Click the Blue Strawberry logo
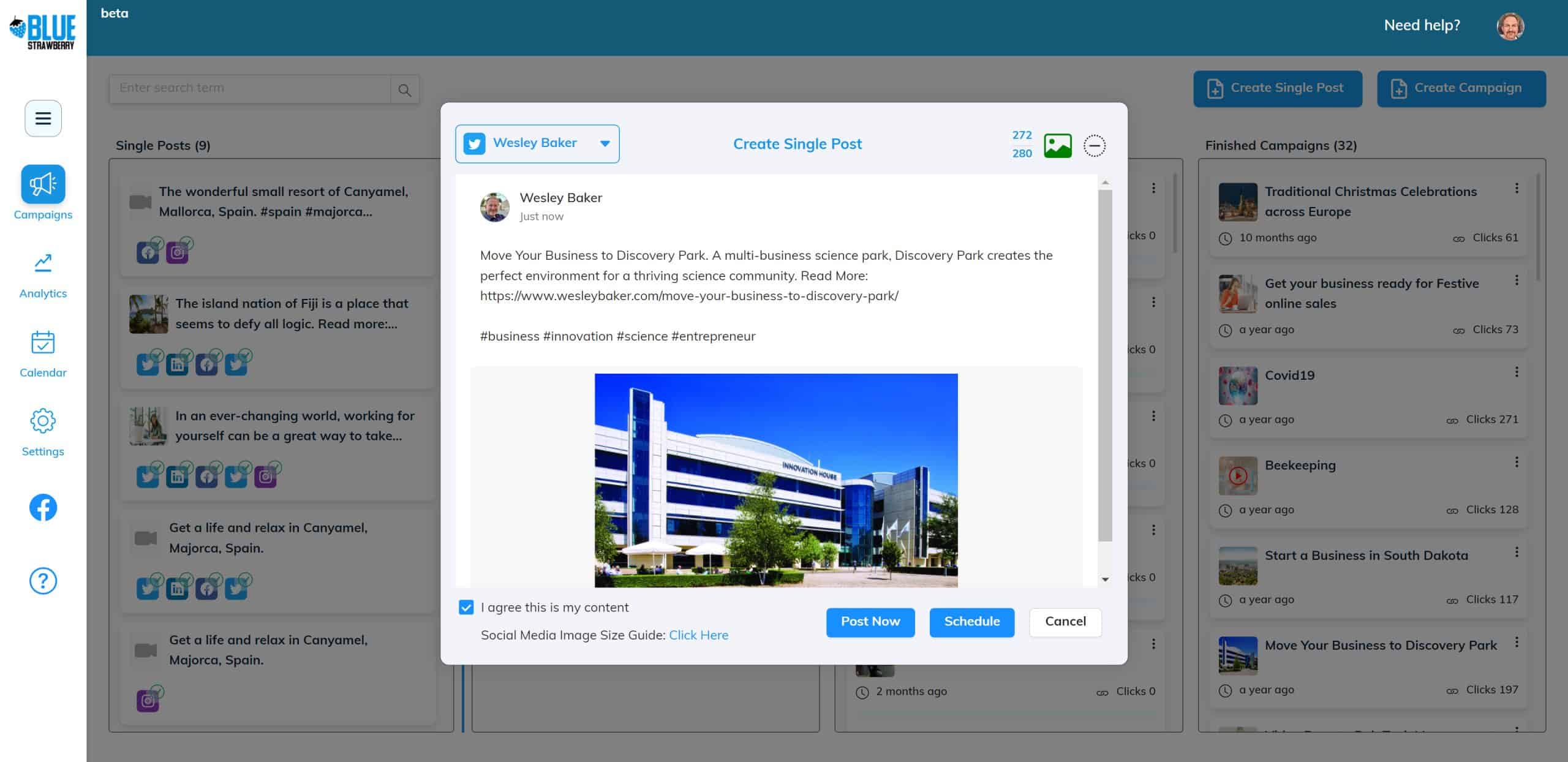 tap(43, 31)
